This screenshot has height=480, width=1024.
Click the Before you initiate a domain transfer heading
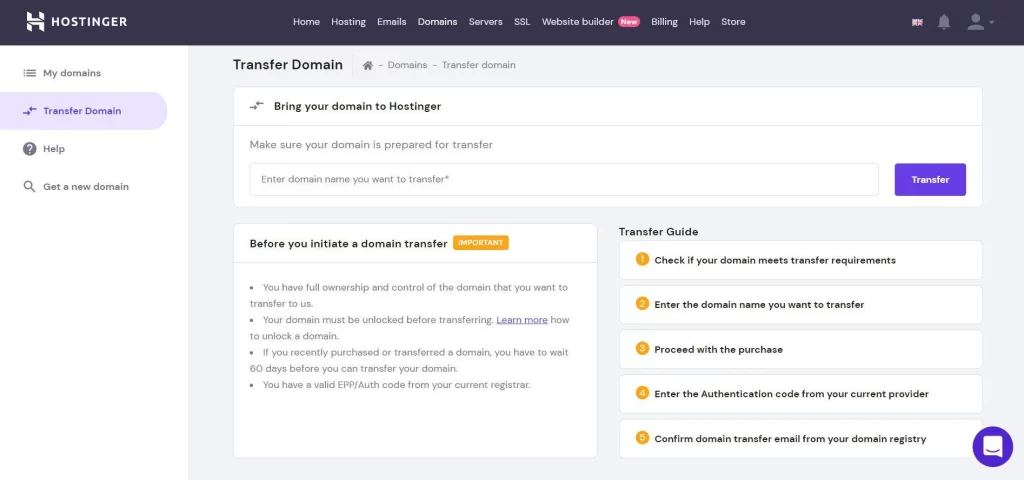pyautogui.click(x=348, y=244)
